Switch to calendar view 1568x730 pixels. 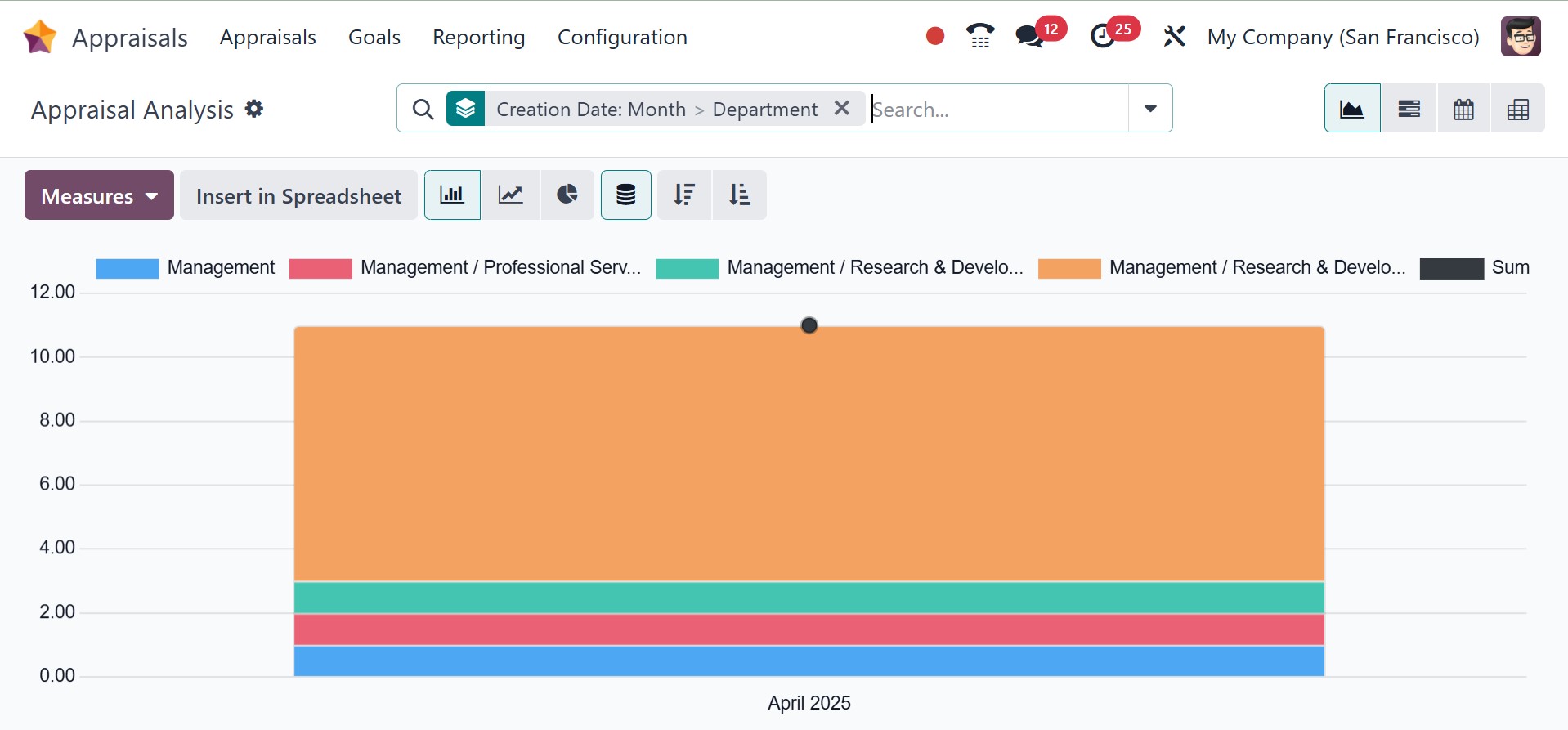point(1463,109)
